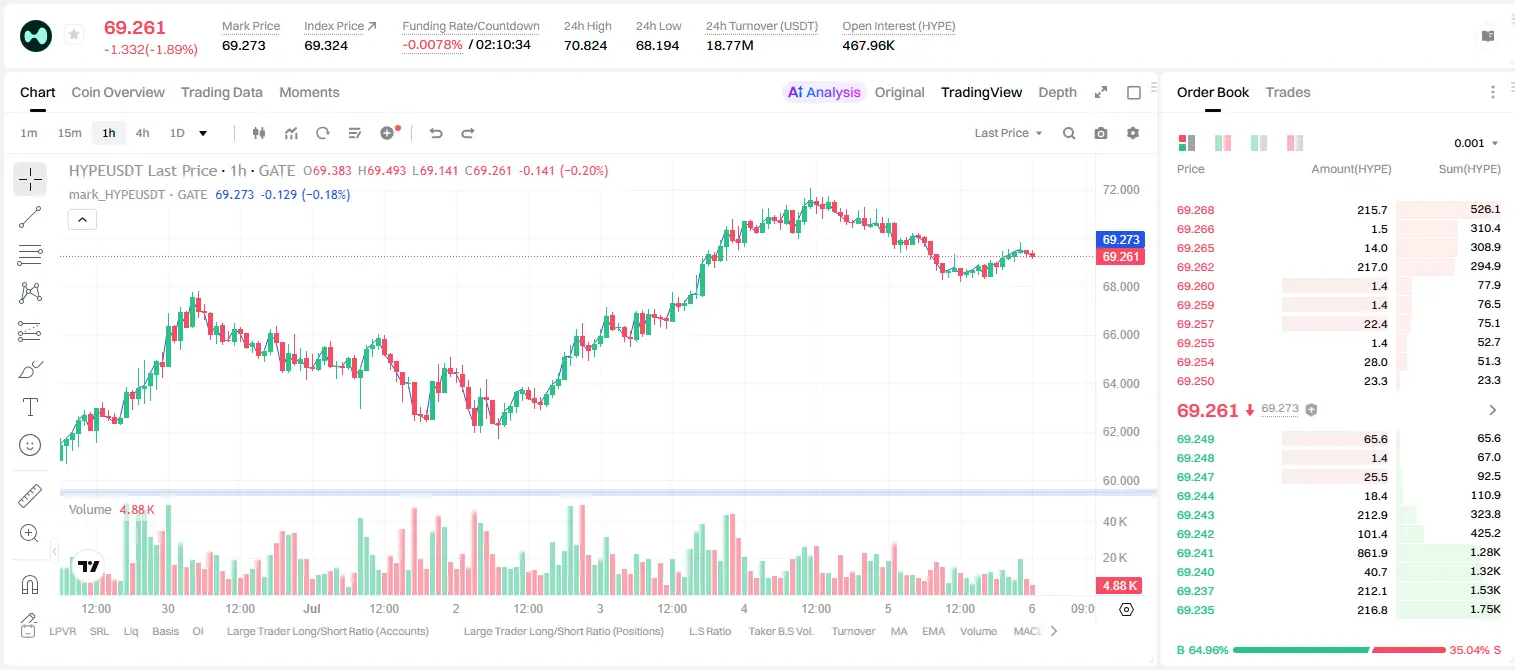
Task: Switch to the Trades tab
Action: [1288, 92]
